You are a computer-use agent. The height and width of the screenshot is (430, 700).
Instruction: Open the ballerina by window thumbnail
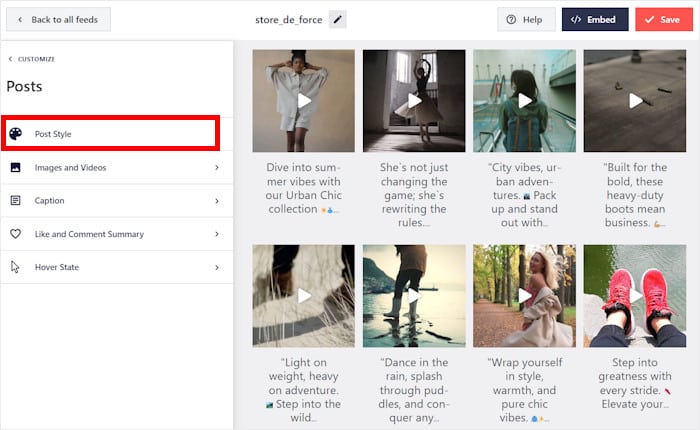pyautogui.click(x=414, y=101)
